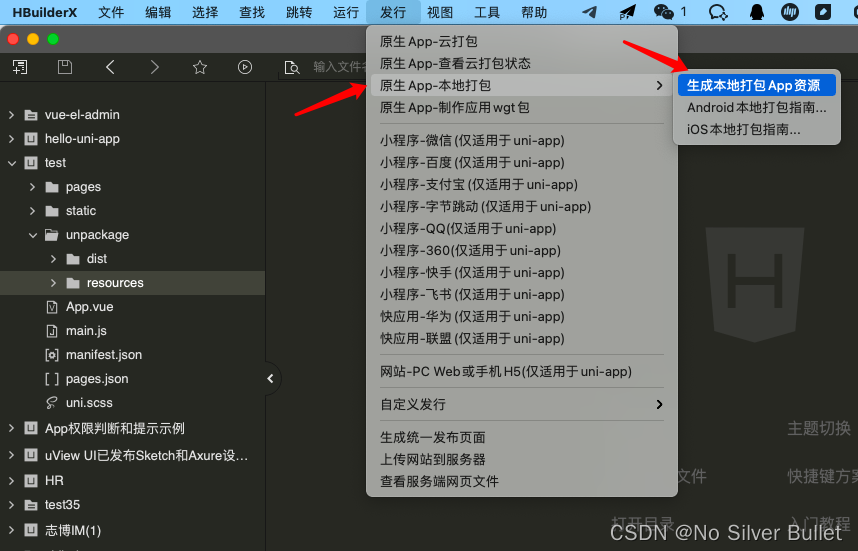Click the toggle project sidebar toolbar icon
858x551 pixels.
[x=20, y=67]
